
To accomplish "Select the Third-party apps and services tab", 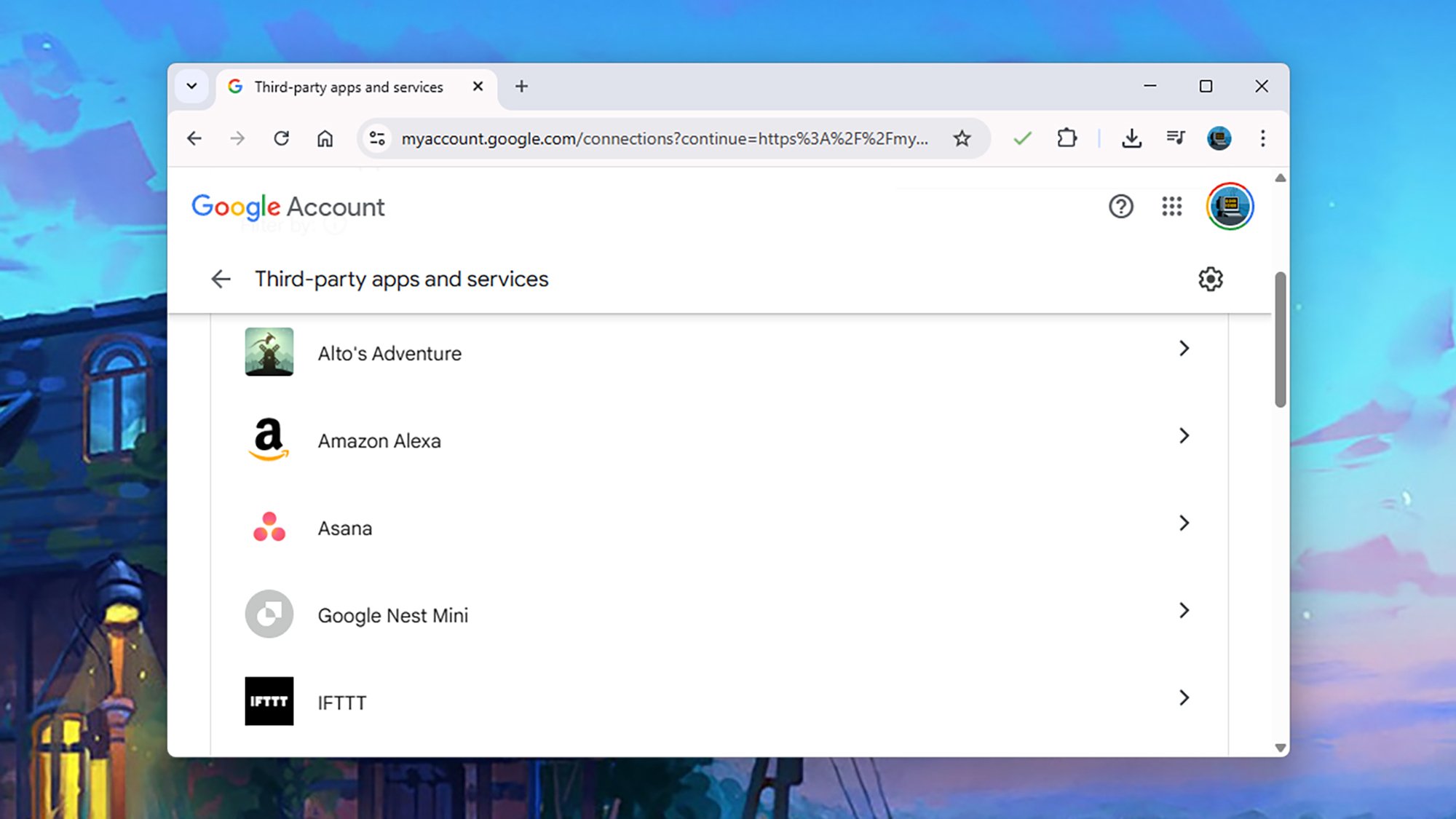I will tap(349, 86).
